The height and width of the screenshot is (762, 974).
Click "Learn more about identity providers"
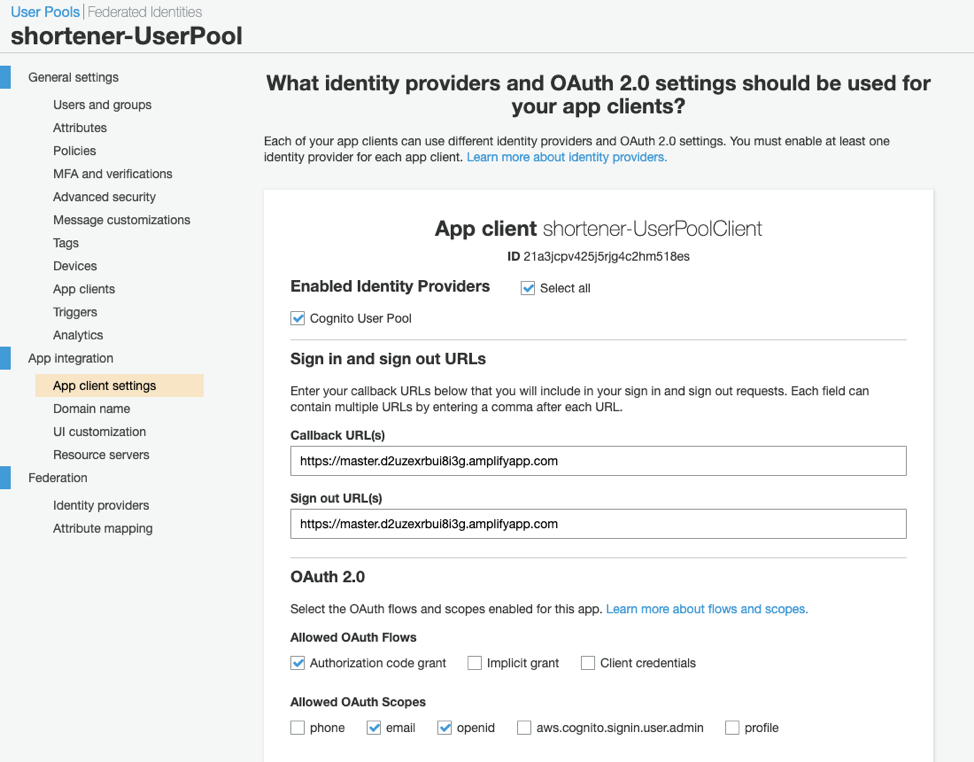click(x=566, y=157)
